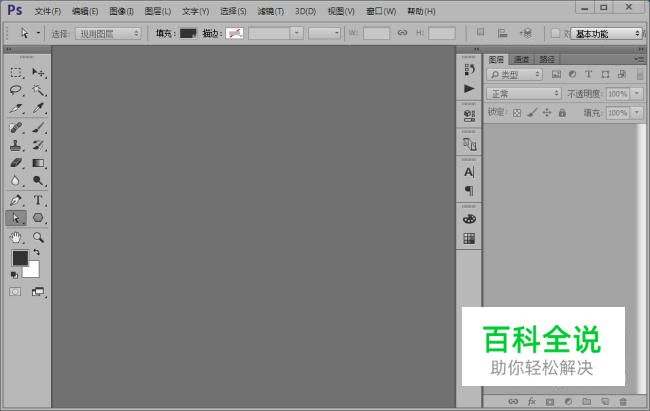Select the Blur tool
The width and height of the screenshot is (650, 411).
click(x=16, y=181)
